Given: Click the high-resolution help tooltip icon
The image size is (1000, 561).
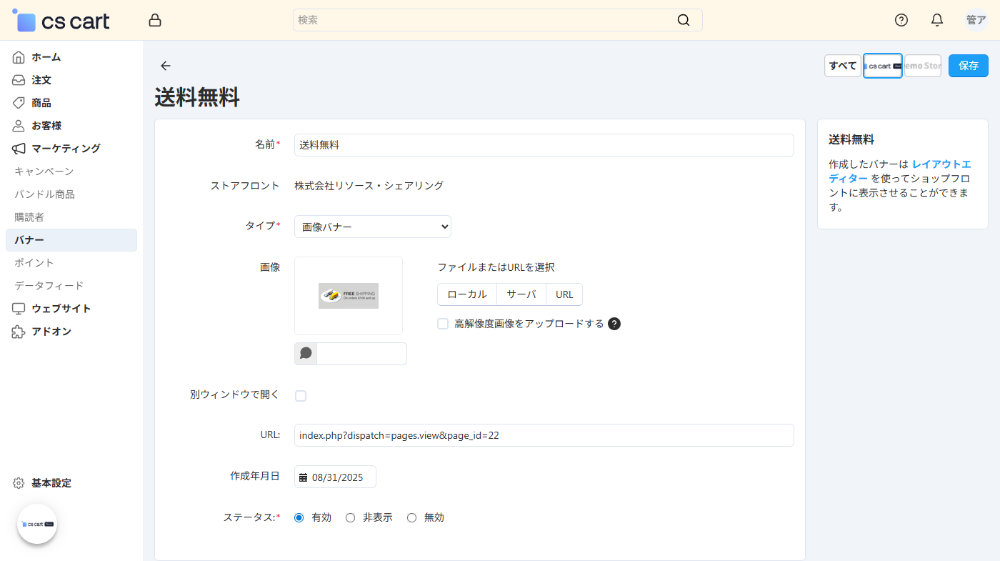Looking at the screenshot, I should pyautogui.click(x=614, y=324).
